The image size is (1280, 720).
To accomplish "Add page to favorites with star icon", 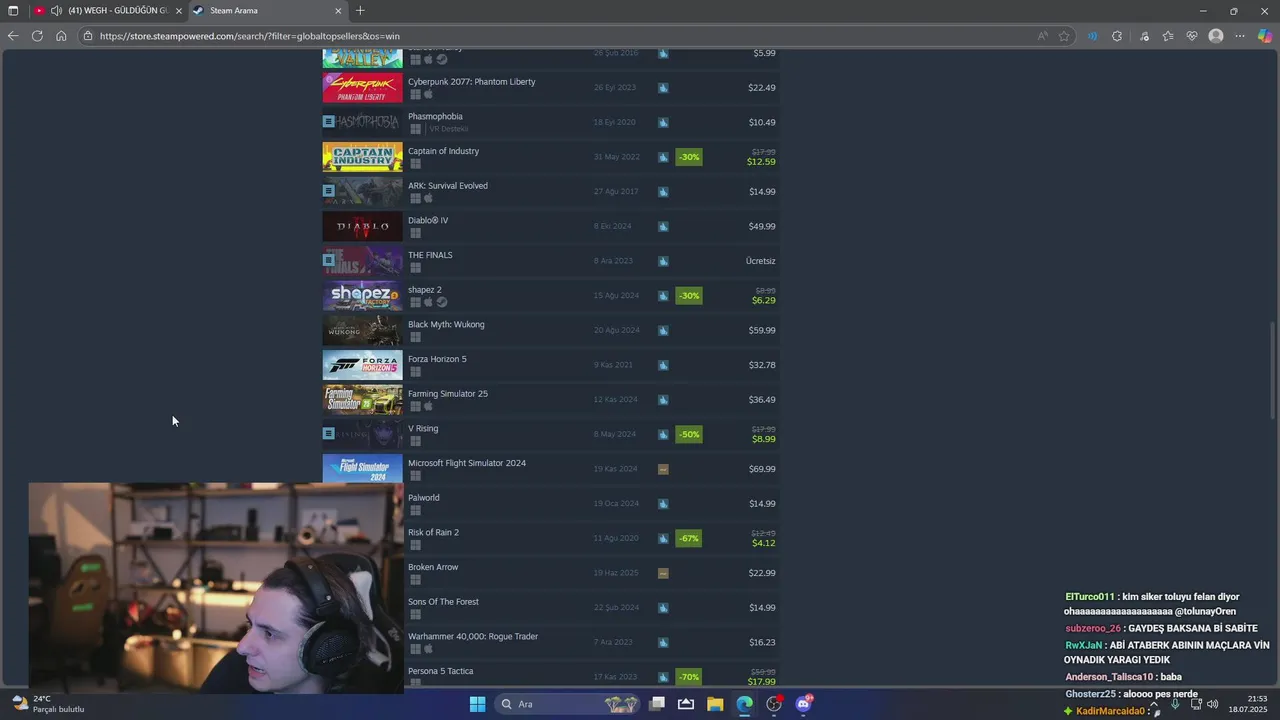I will coord(1064,36).
